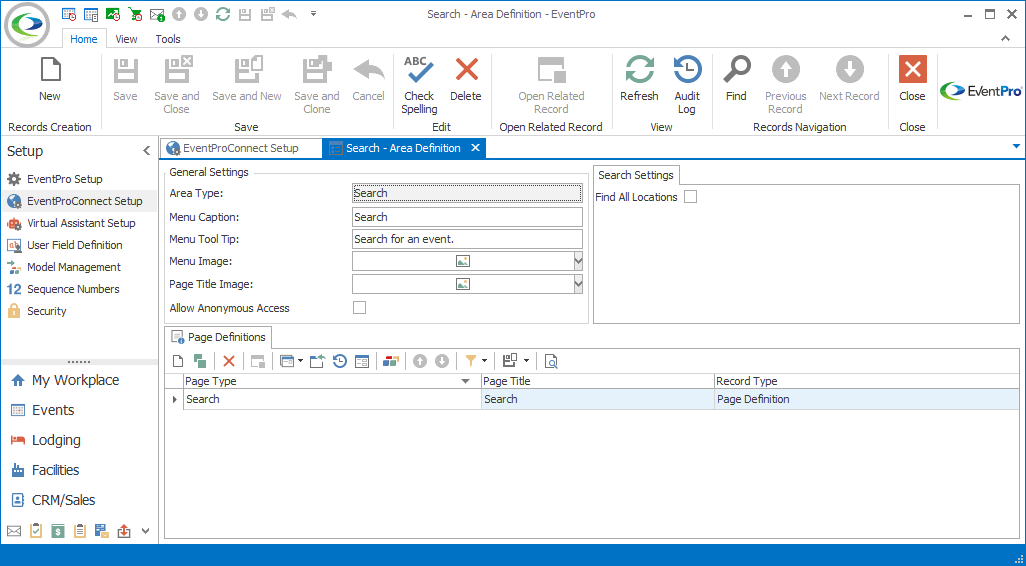Open Security in navigation
Image resolution: width=1026 pixels, height=566 pixels.
pyautogui.click(x=46, y=311)
